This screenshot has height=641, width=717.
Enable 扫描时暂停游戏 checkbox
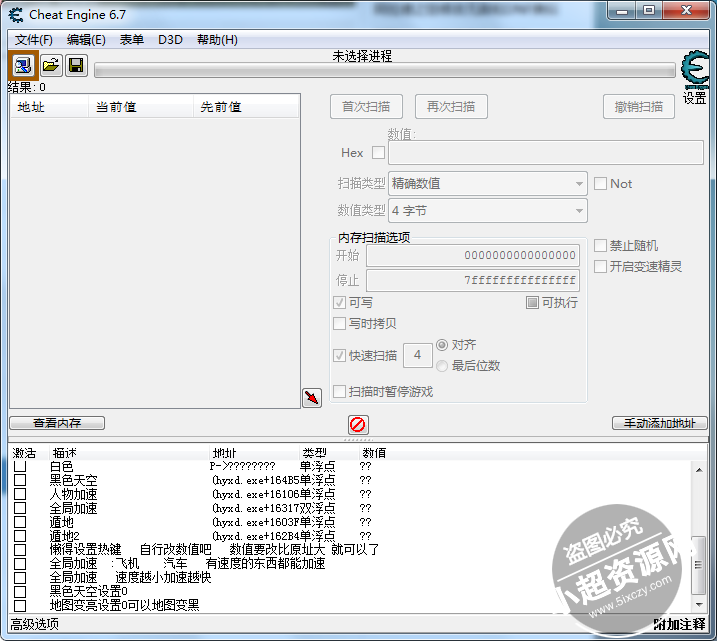pyautogui.click(x=339, y=391)
